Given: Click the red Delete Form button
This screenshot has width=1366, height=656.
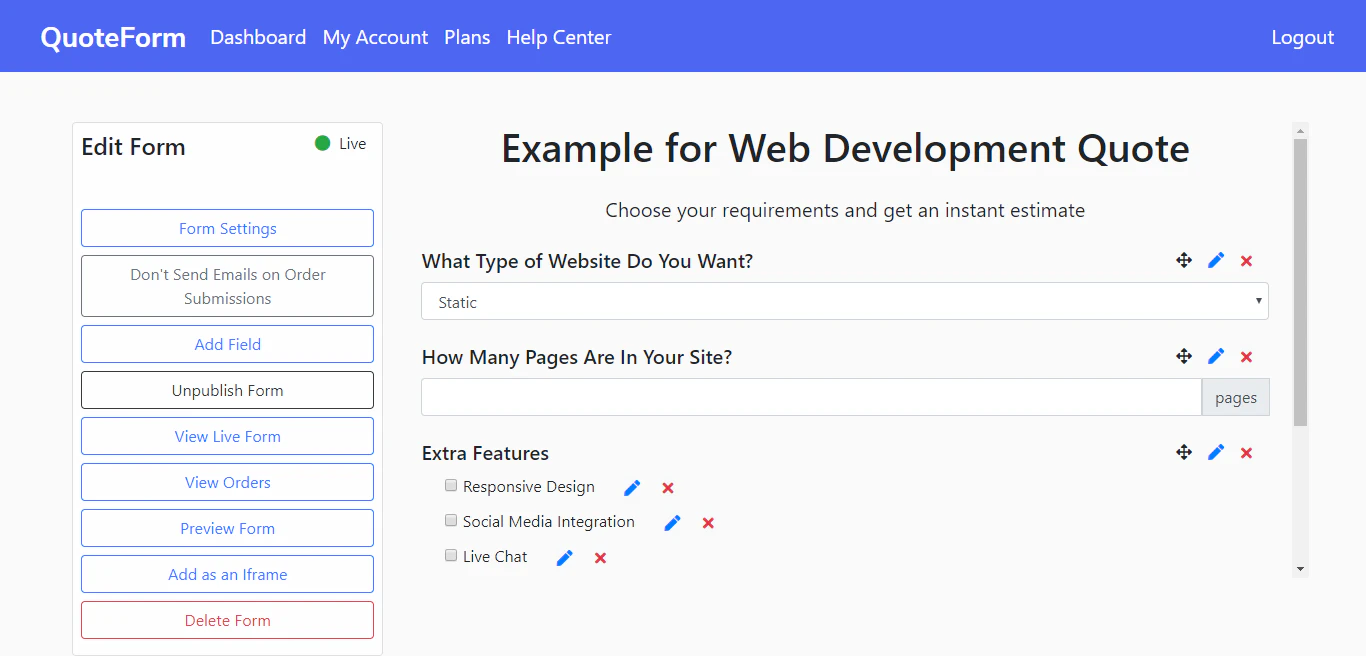Looking at the screenshot, I should point(227,620).
